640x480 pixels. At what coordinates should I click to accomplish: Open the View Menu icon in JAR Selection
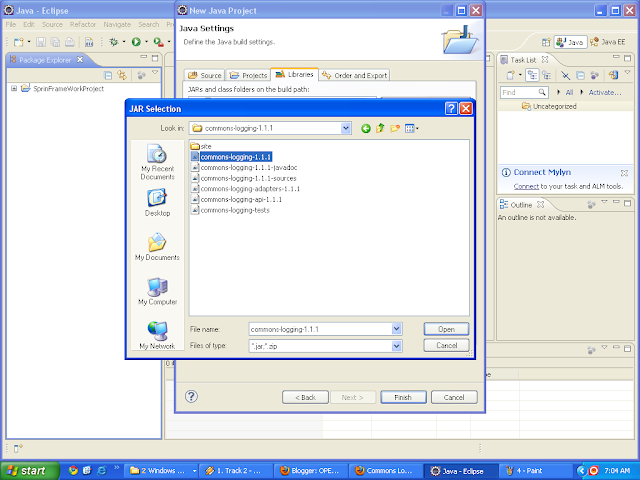pos(411,129)
